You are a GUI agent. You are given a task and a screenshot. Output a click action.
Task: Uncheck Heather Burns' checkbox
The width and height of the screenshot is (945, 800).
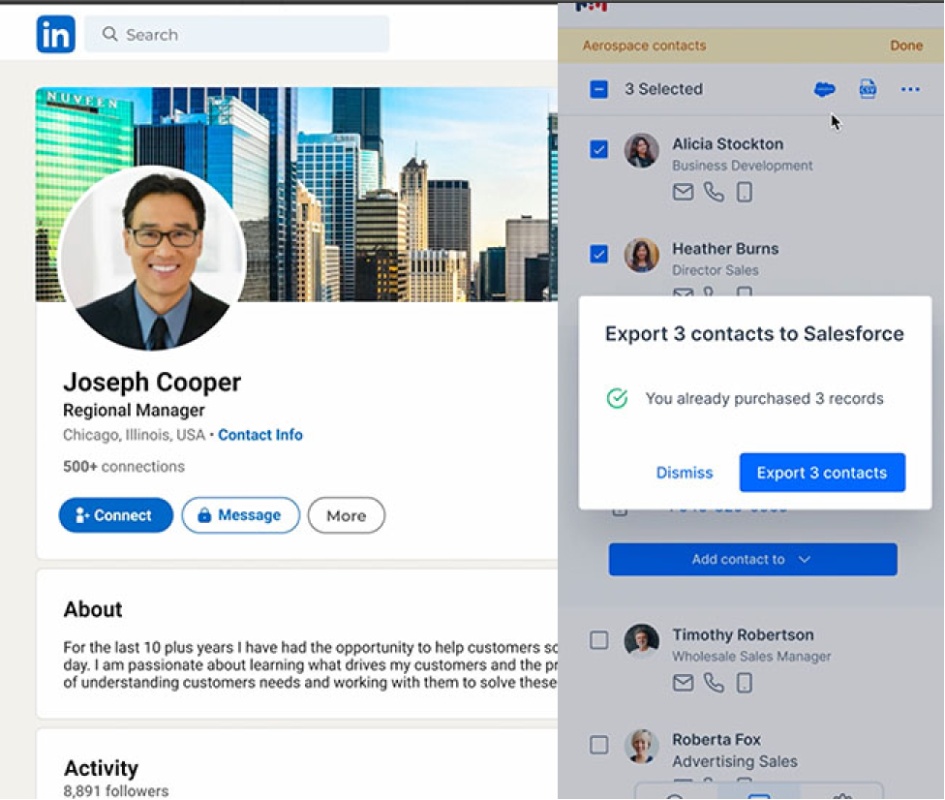point(599,254)
